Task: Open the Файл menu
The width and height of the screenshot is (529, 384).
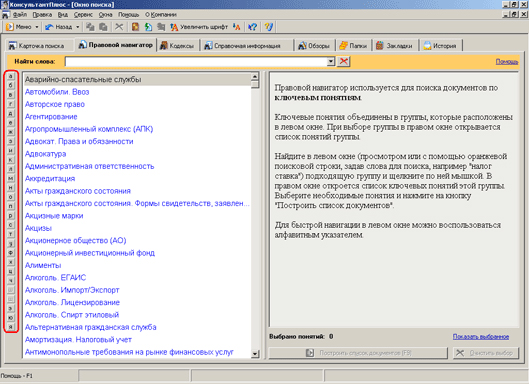Action: (x=20, y=15)
